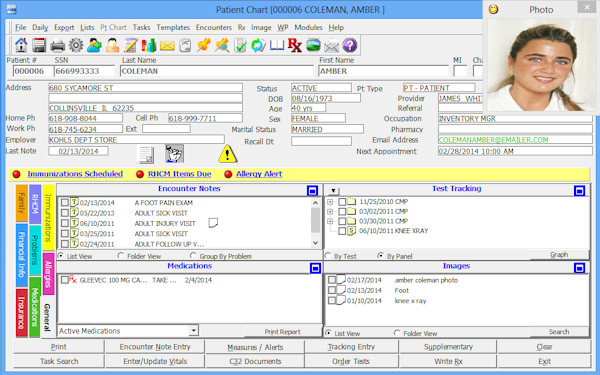Click the yellow envelope mail icon
The image size is (600, 375).
pos(167,46)
